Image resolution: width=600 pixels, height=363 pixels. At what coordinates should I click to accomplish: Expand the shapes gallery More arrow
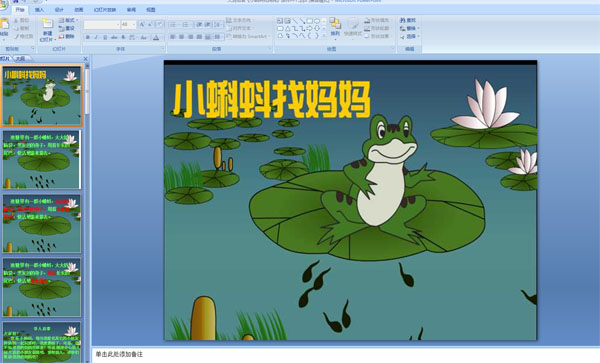(x=324, y=36)
